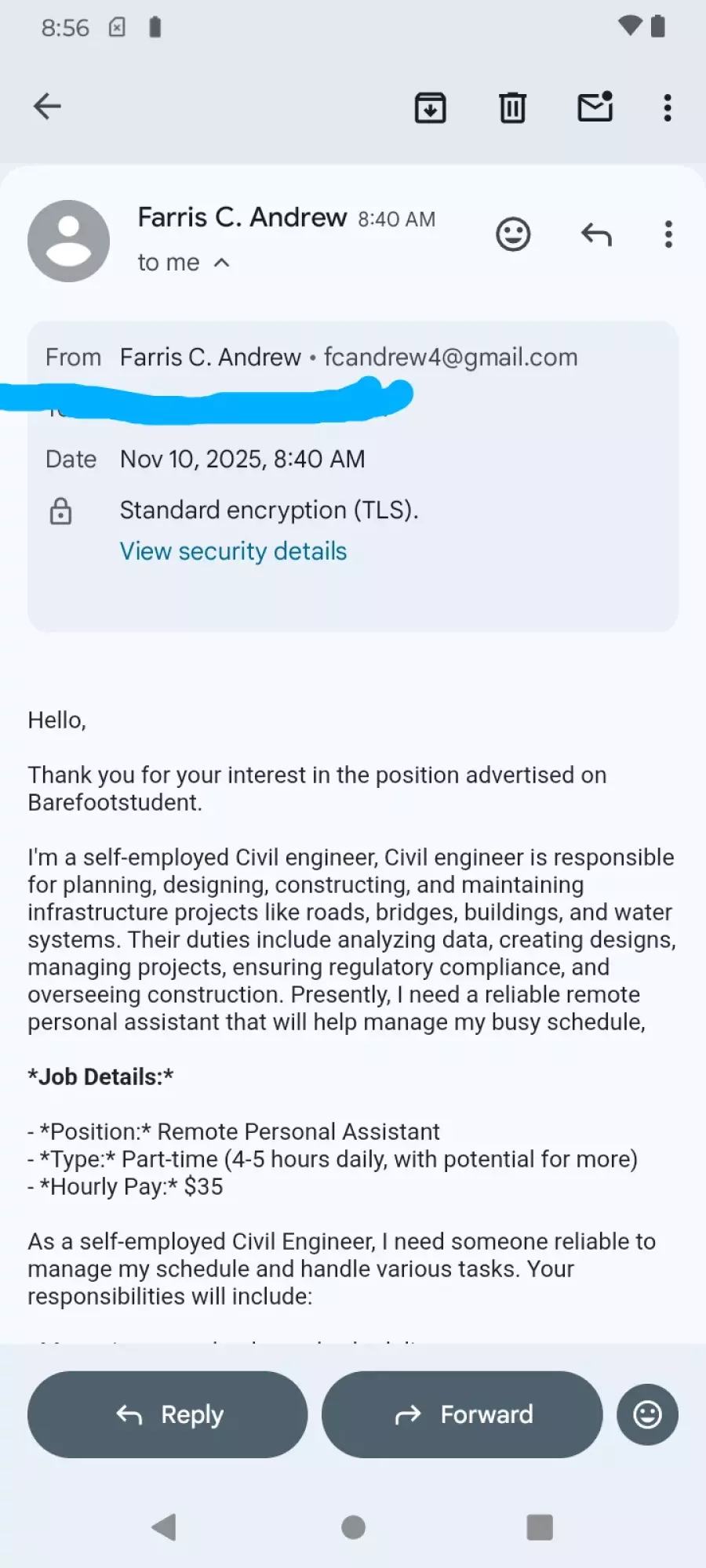The width and height of the screenshot is (706, 1568).
Task: Reply using arrow icon in message header
Action: click(x=596, y=234)
